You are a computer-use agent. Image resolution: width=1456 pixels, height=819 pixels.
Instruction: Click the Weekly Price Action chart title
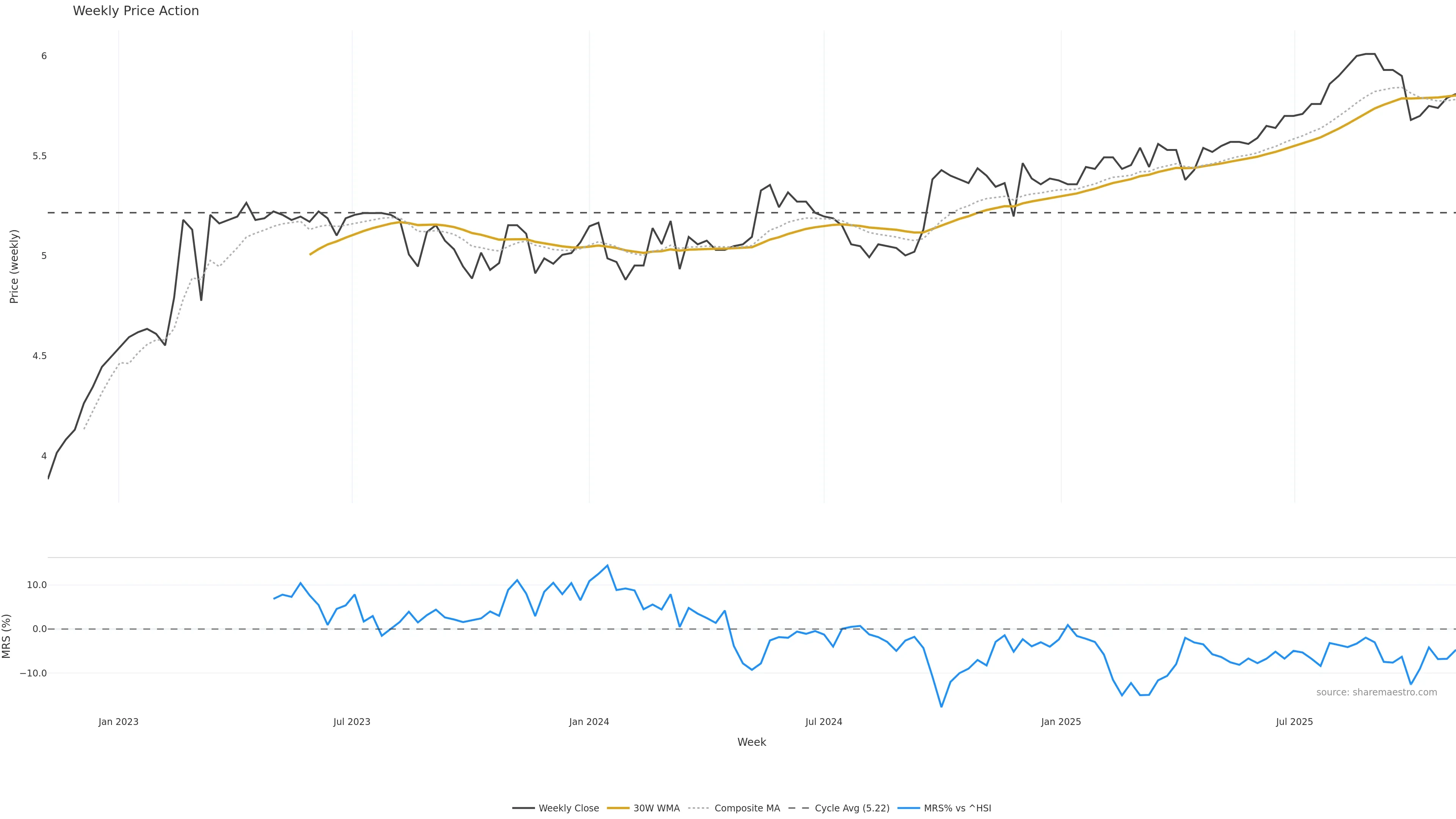click(x=136, y=11)
